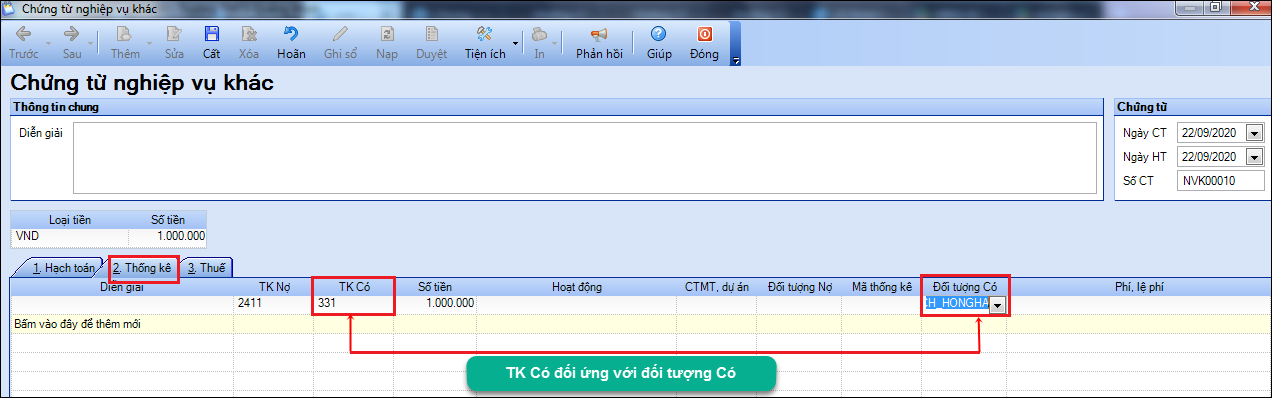
Task: Click the CTMT, dự án column header
Action: 717,287
